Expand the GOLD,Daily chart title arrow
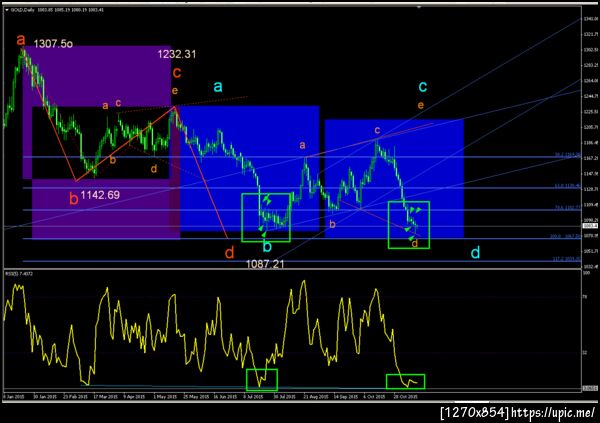This screenshot has height=423, width=600. pyautogui.click(x=7, y=10)
